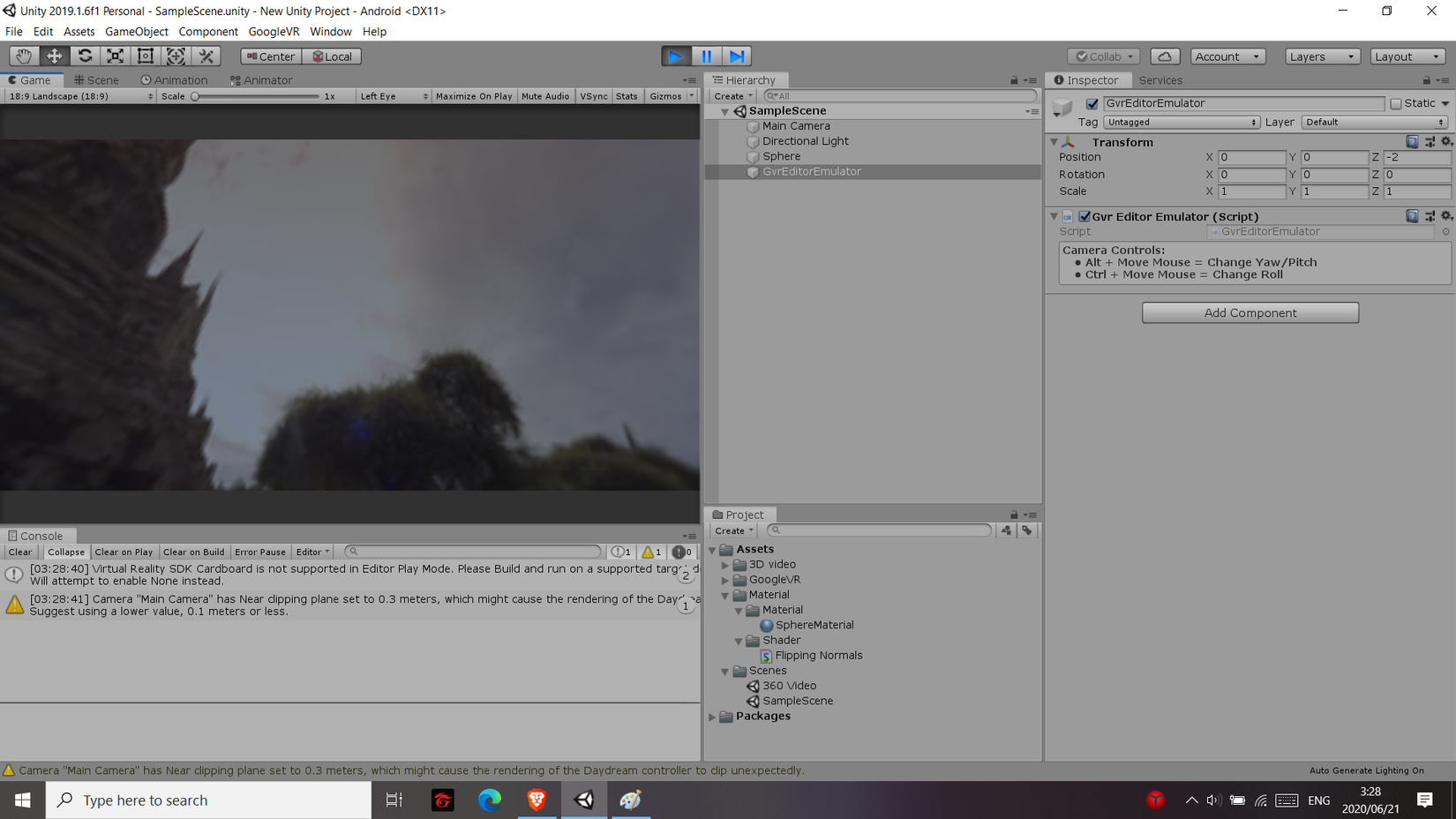
Task: Collapse the Assets folder
Action: [713, 550]
